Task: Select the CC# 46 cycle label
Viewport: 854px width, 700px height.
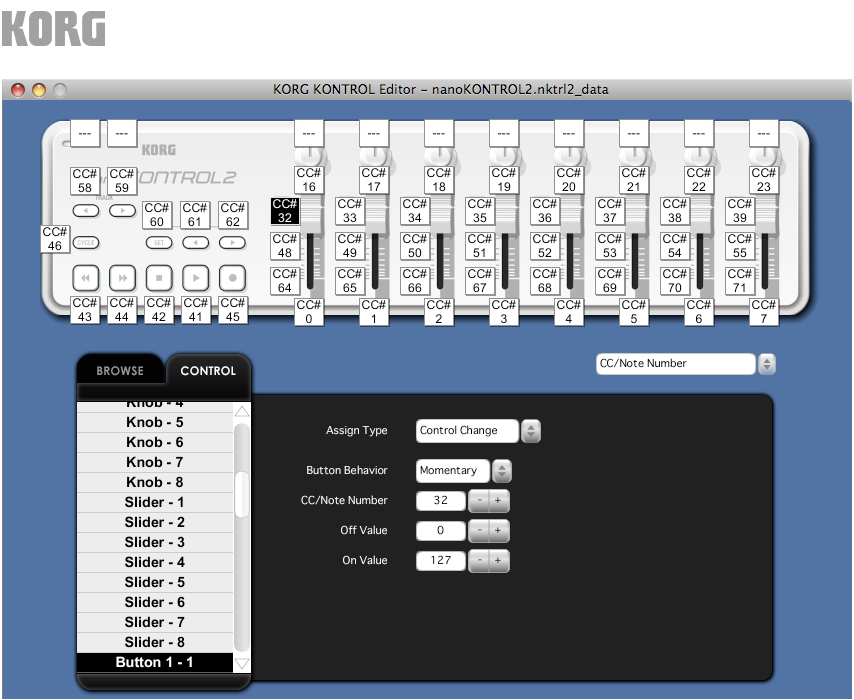Action: [x=55, y=239]
